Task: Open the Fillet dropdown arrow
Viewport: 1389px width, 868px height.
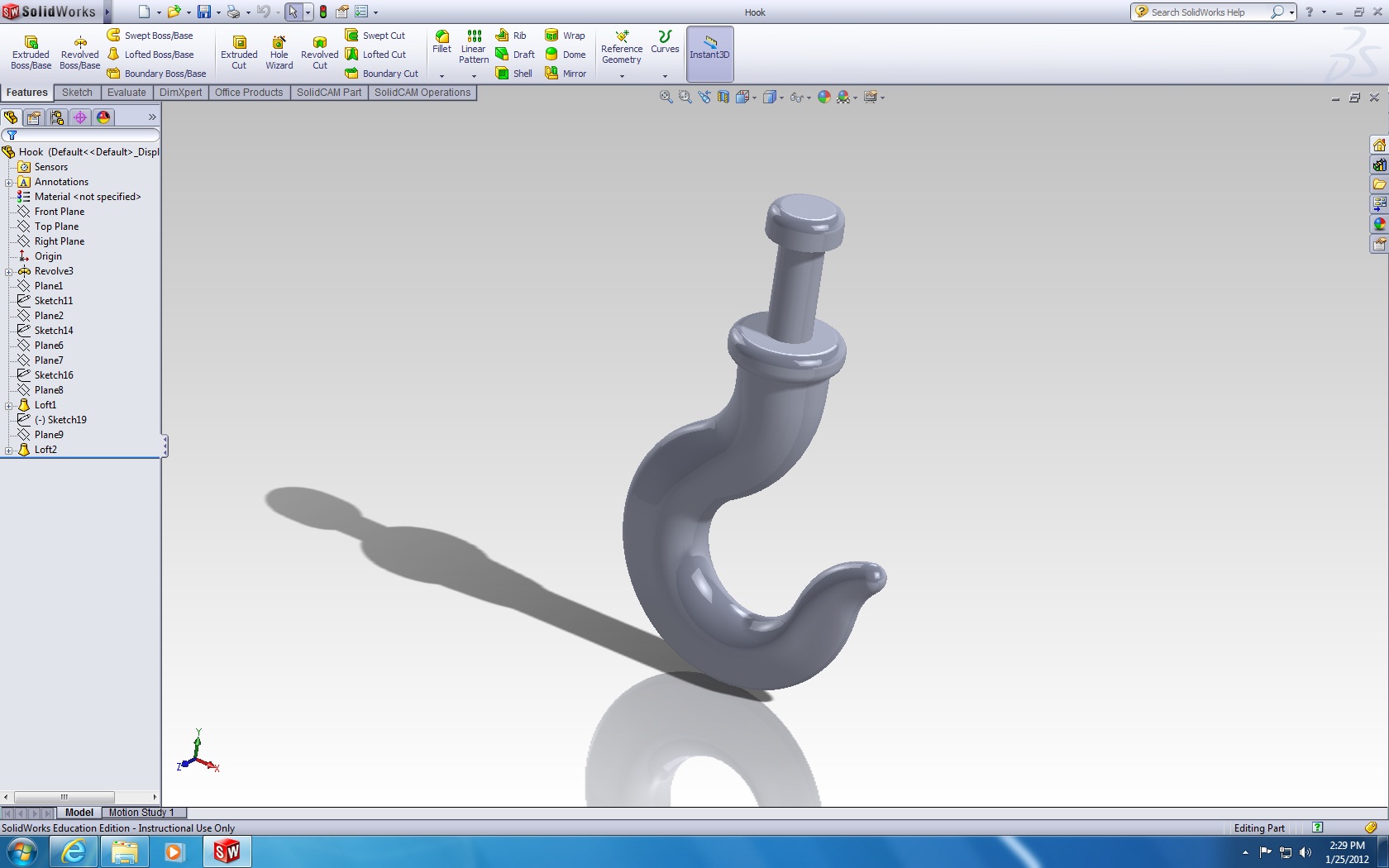Action: tap(442, 76)
